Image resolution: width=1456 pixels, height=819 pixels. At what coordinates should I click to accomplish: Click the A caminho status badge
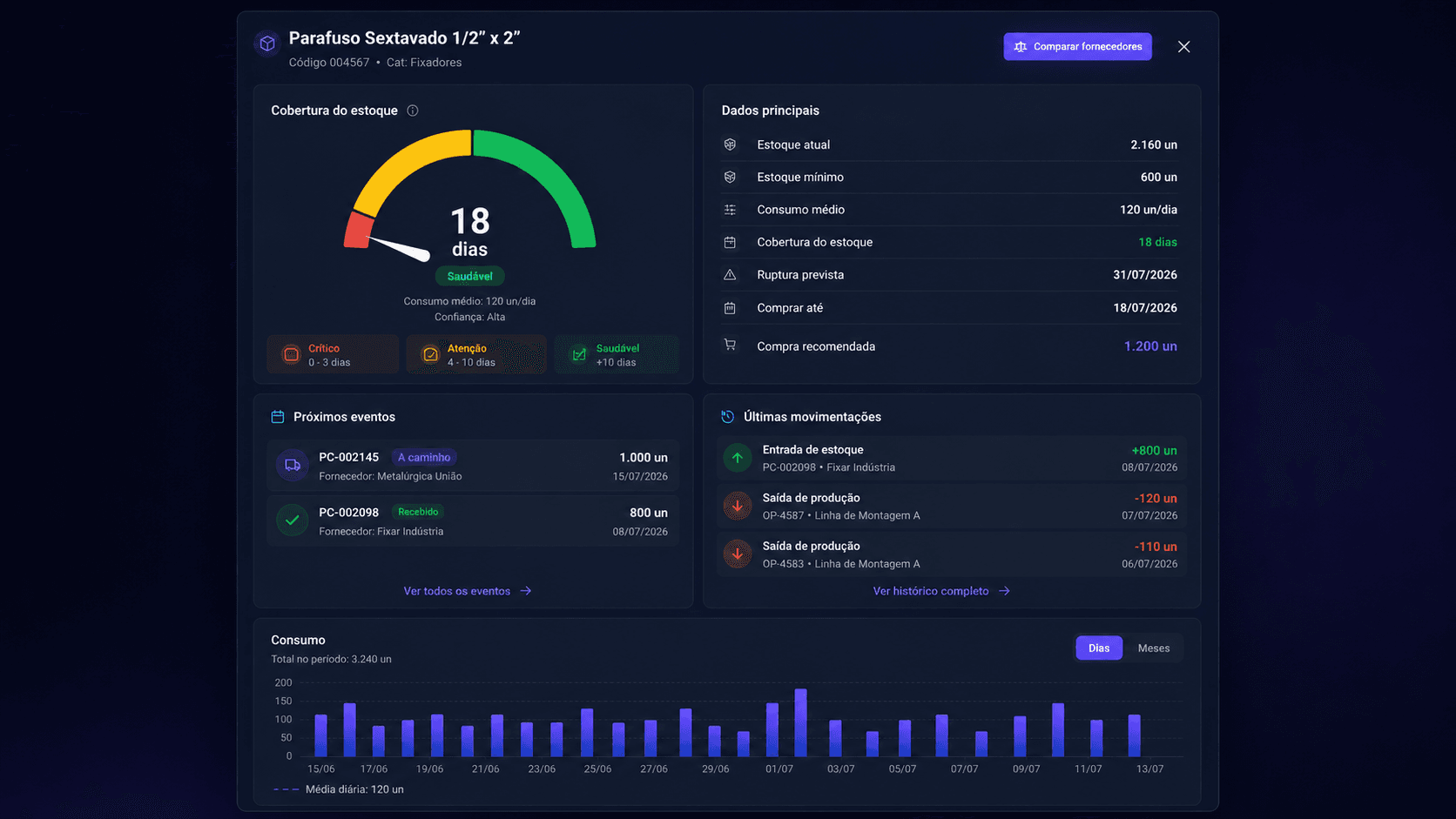[424, 457]
